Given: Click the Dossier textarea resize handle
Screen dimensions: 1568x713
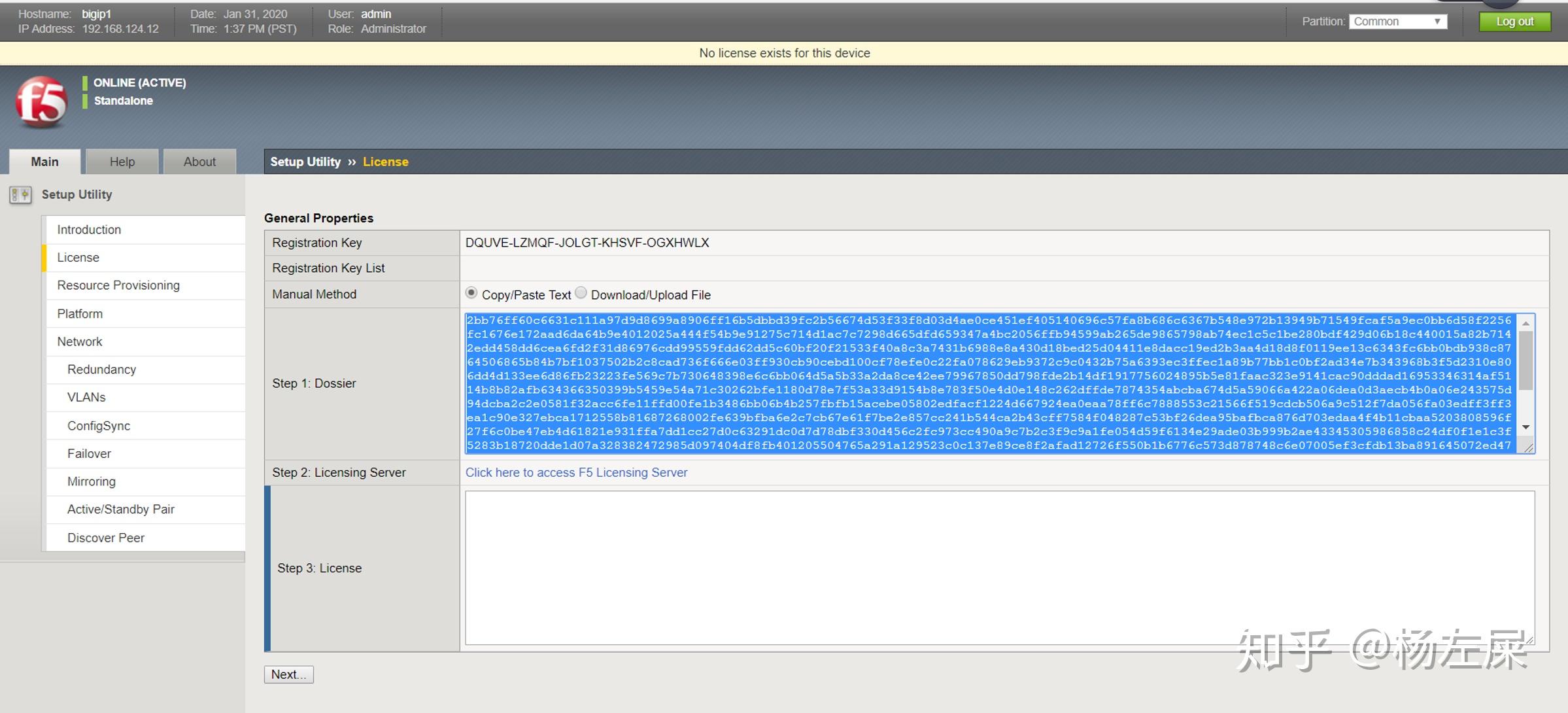Looking at the screenshot, I should click(1528, 447).
